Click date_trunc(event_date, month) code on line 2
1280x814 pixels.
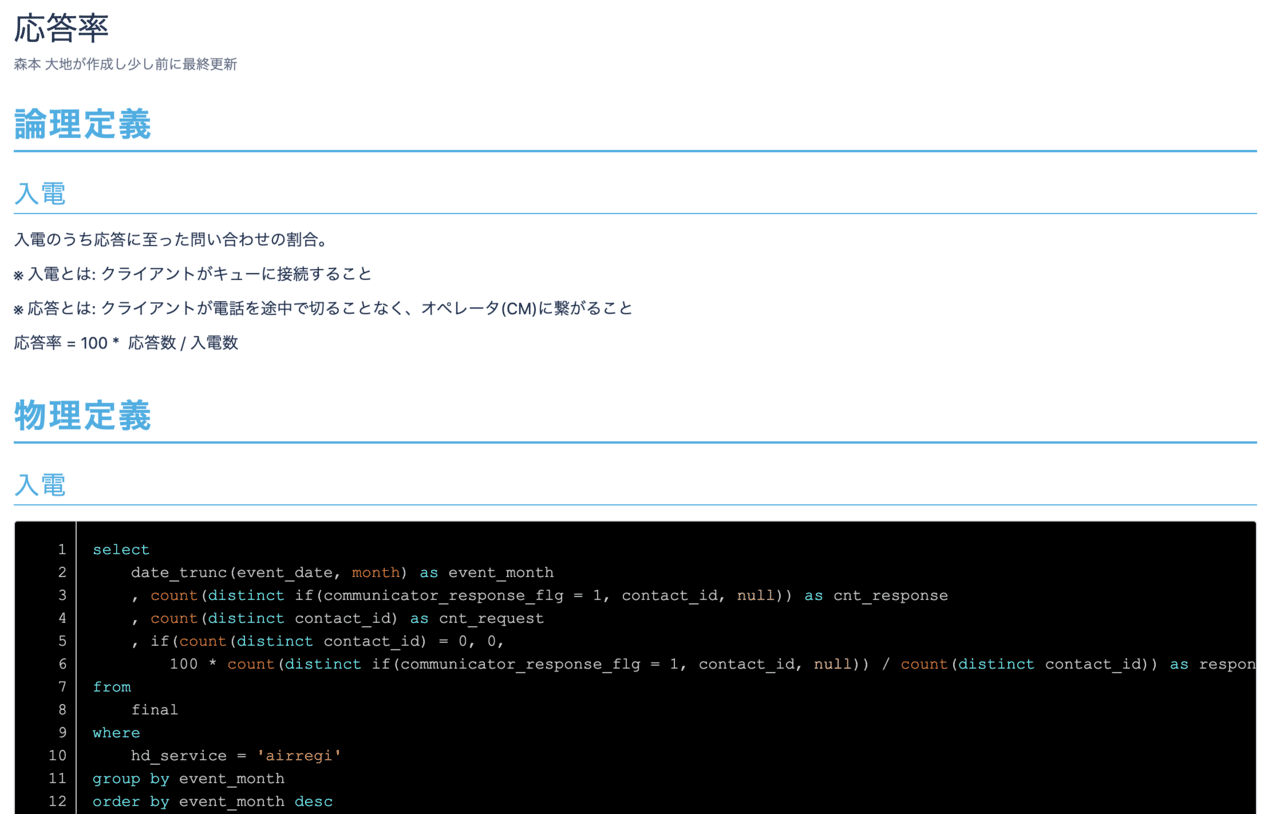point(270,573)
